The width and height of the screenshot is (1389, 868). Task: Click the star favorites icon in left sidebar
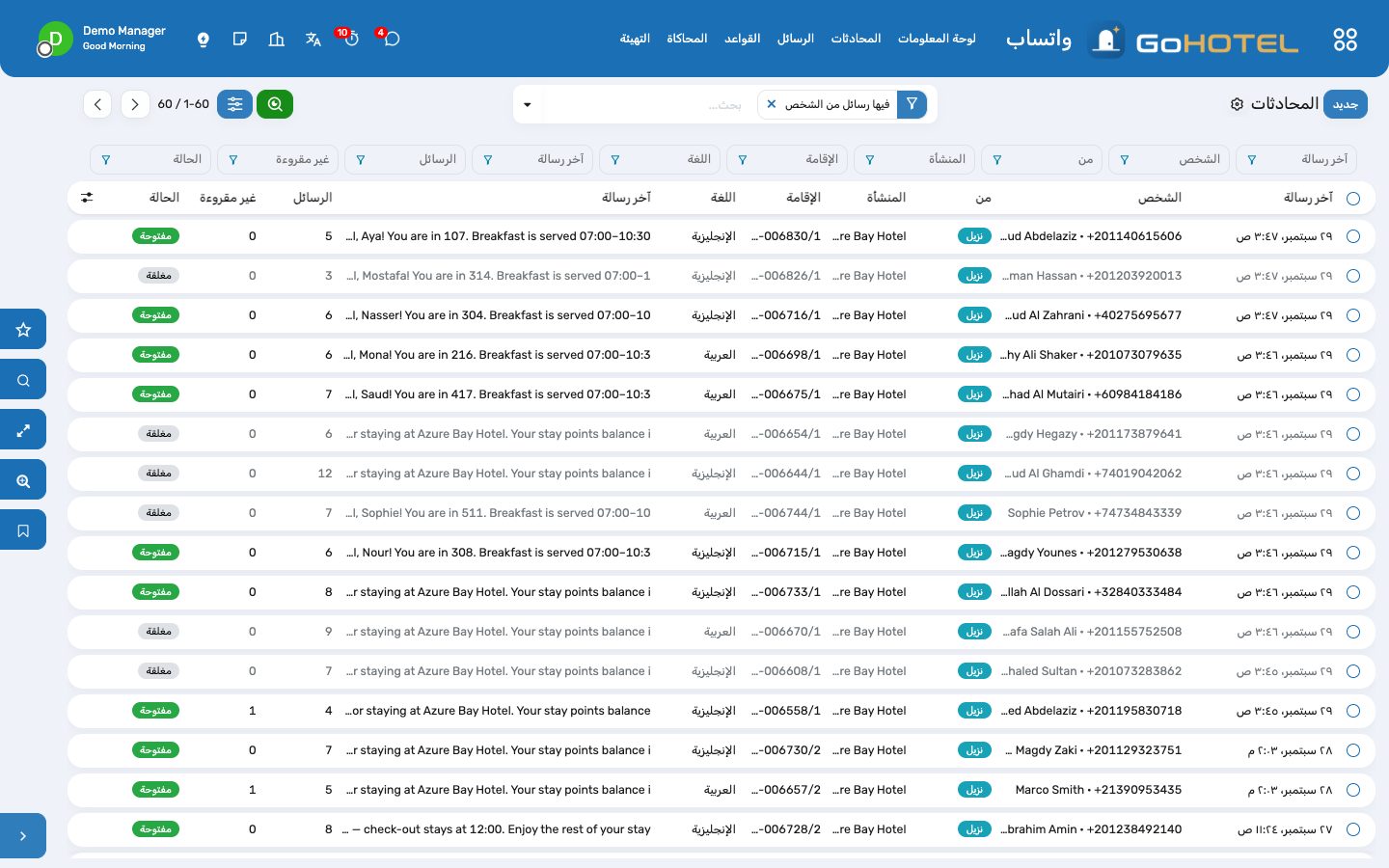point(23,330)
